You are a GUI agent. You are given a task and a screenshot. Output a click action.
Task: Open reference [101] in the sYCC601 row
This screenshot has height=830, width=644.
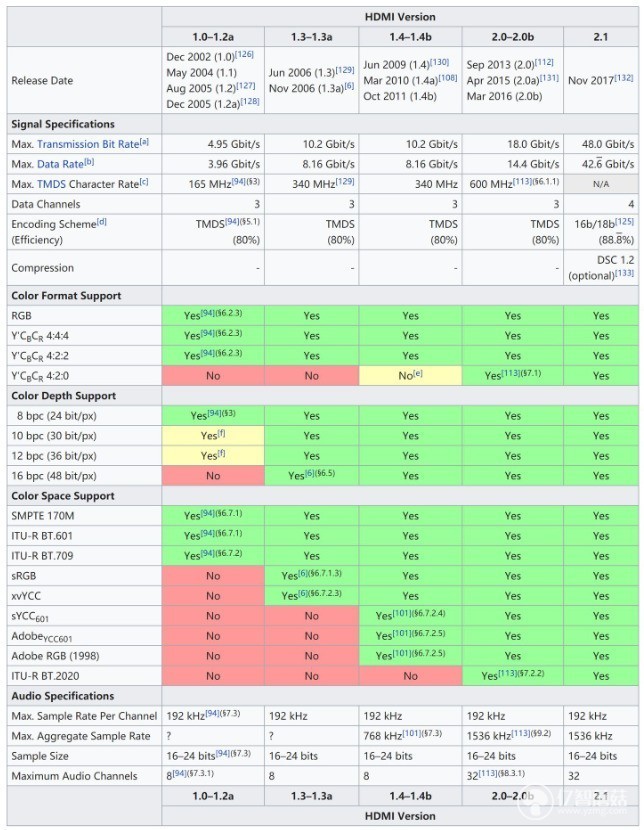(402, 614)
